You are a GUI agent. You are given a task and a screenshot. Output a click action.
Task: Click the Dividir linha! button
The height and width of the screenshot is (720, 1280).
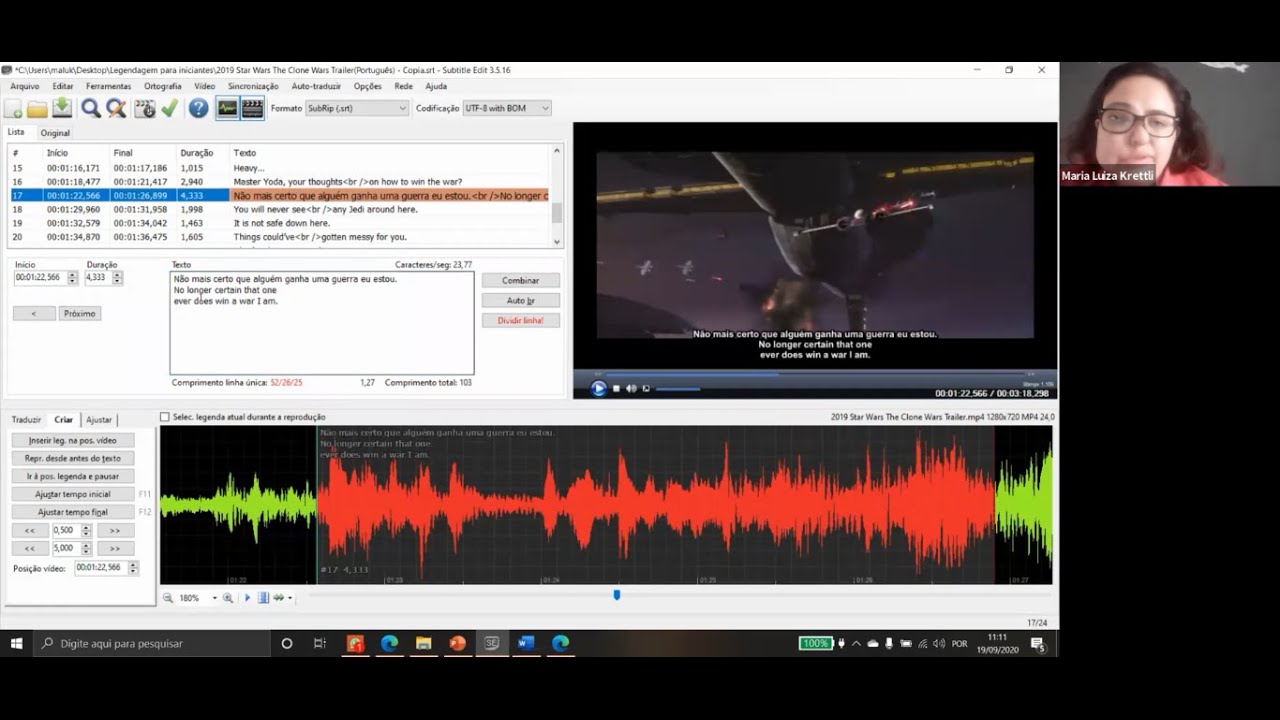coord(521,320)
